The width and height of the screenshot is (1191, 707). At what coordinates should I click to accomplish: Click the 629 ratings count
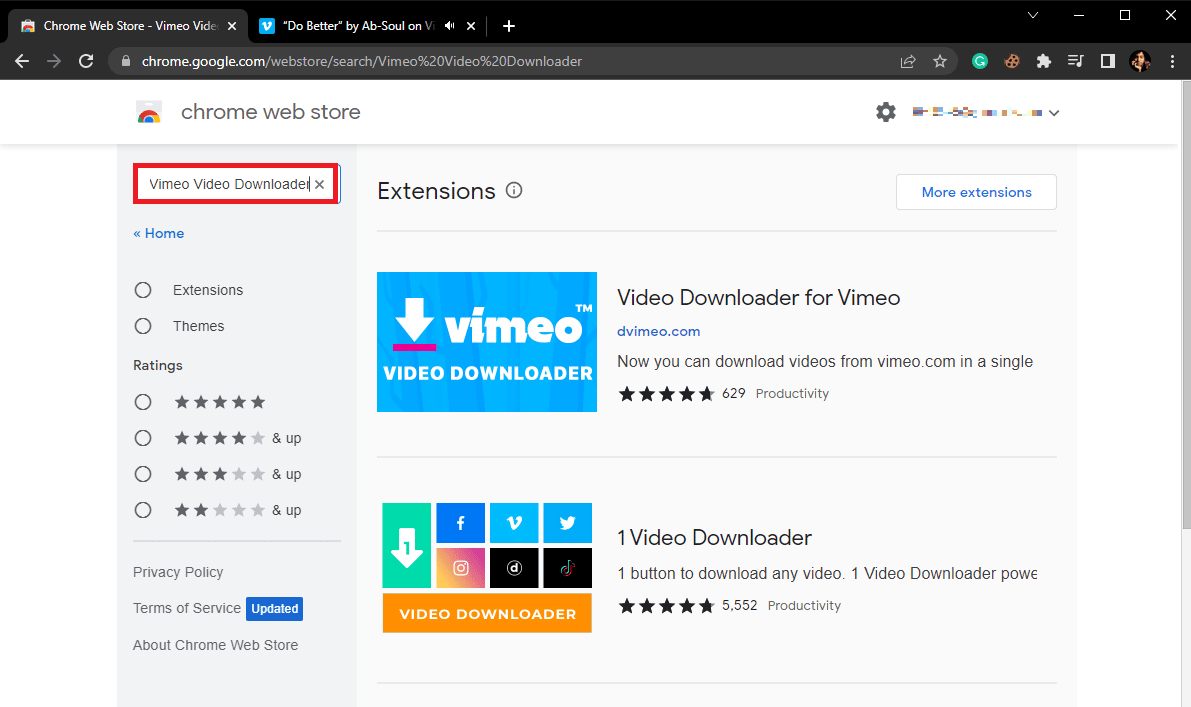tap(733, 393)
